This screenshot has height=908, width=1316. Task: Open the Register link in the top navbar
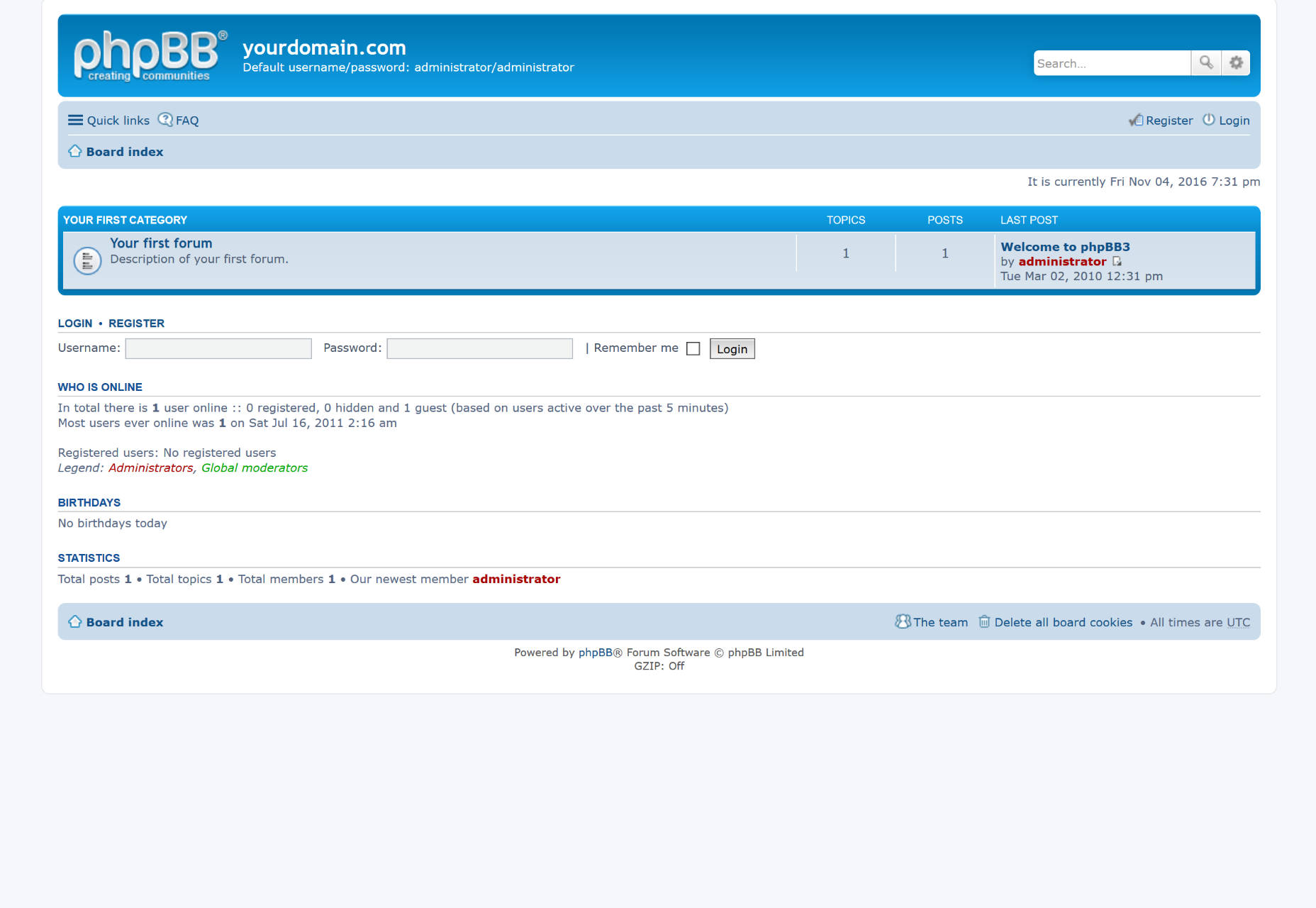(1169, 120)
